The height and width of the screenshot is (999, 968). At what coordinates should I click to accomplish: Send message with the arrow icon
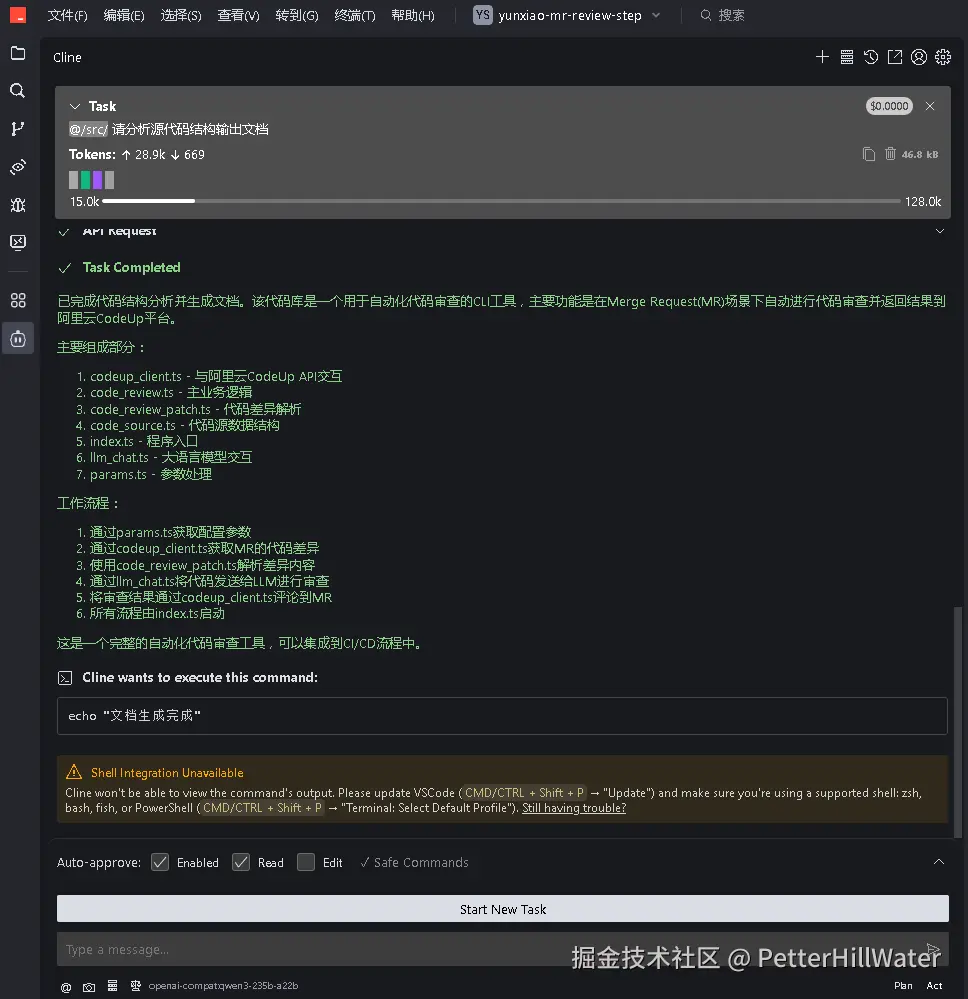coord(934,949)
